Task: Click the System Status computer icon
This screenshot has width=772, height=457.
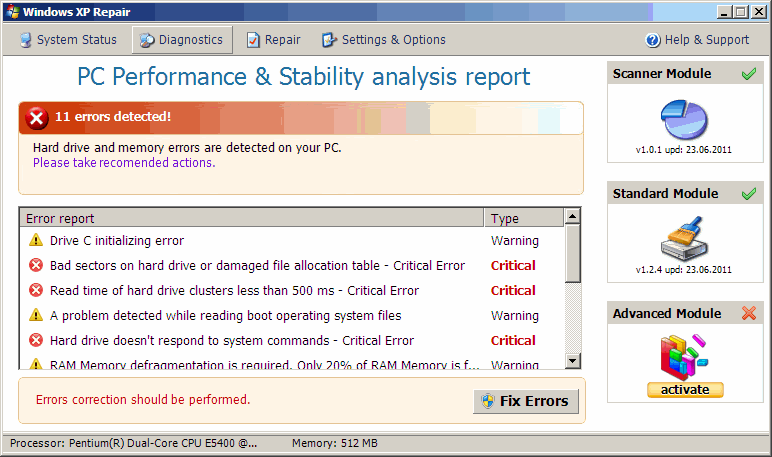Action: [x=26, y=40]
